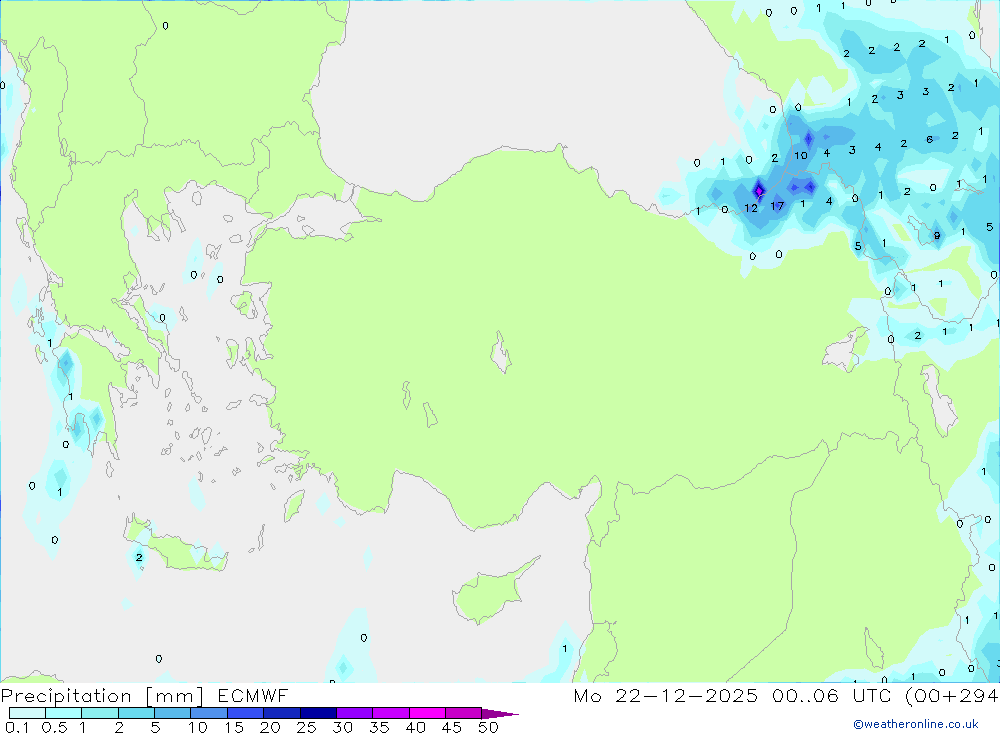Click the '10' map value near the Caucasus
The width and height of the screenshot is (1000, 733).
tap(800, 155)
